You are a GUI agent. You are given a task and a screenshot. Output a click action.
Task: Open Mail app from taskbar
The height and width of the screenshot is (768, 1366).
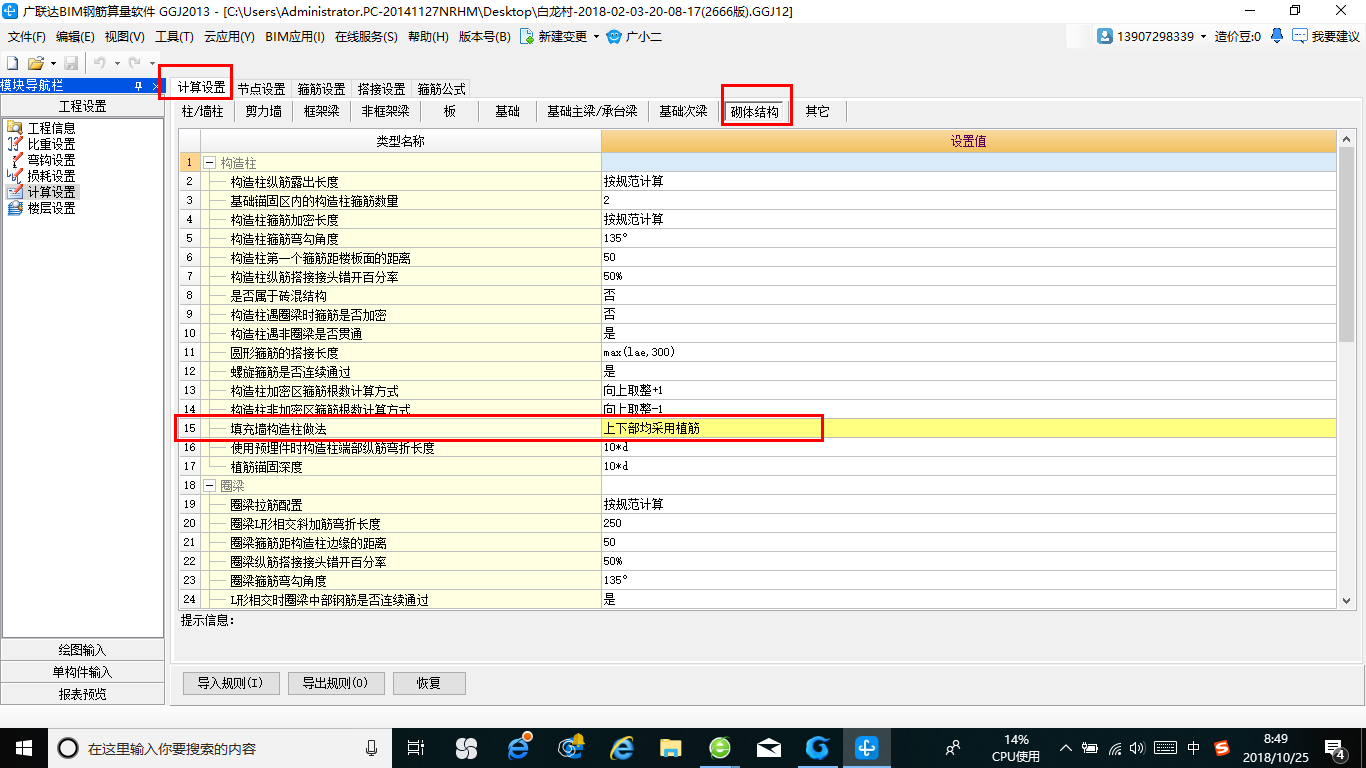[x=769, y=748]
